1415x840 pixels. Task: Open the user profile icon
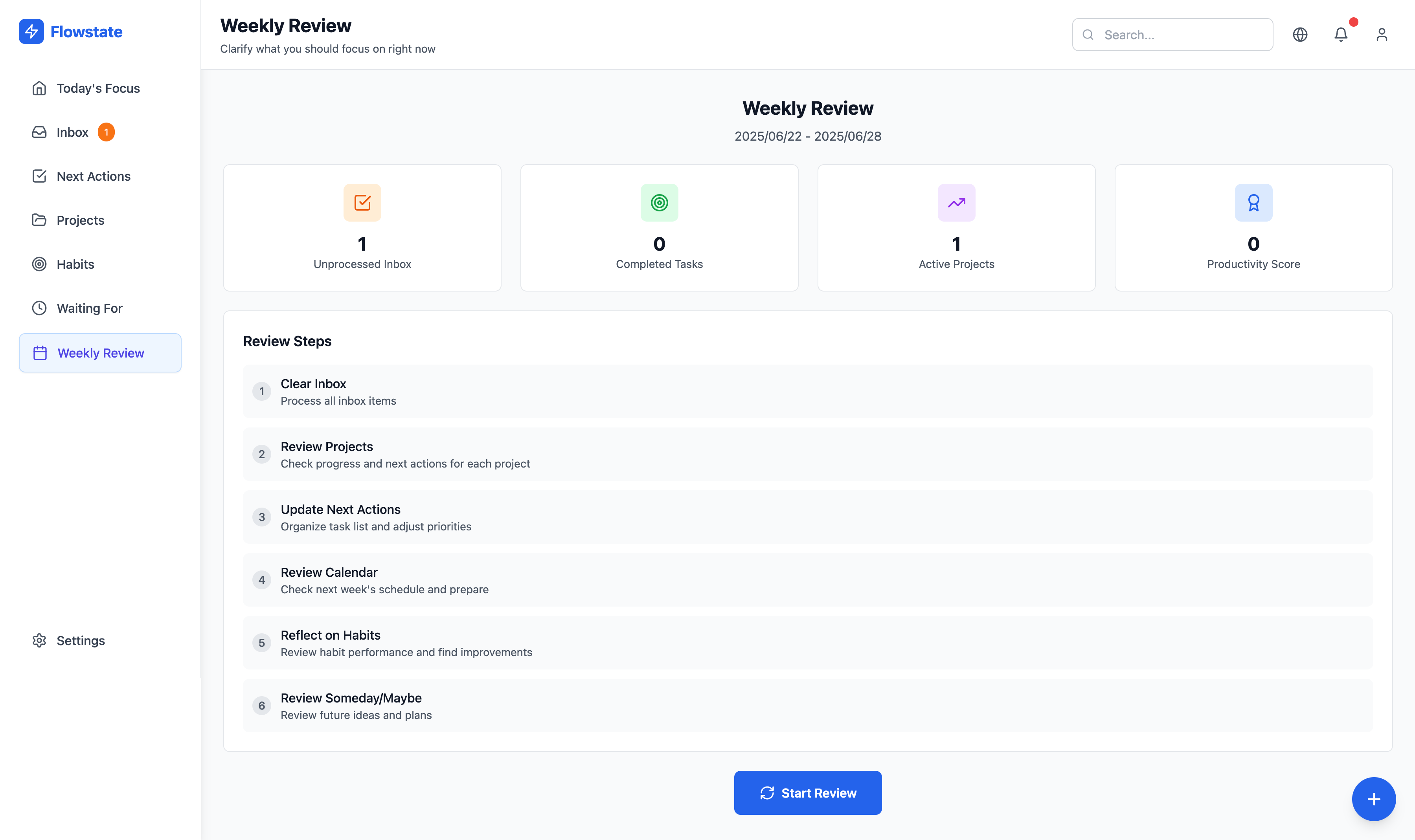(1382, 35)
